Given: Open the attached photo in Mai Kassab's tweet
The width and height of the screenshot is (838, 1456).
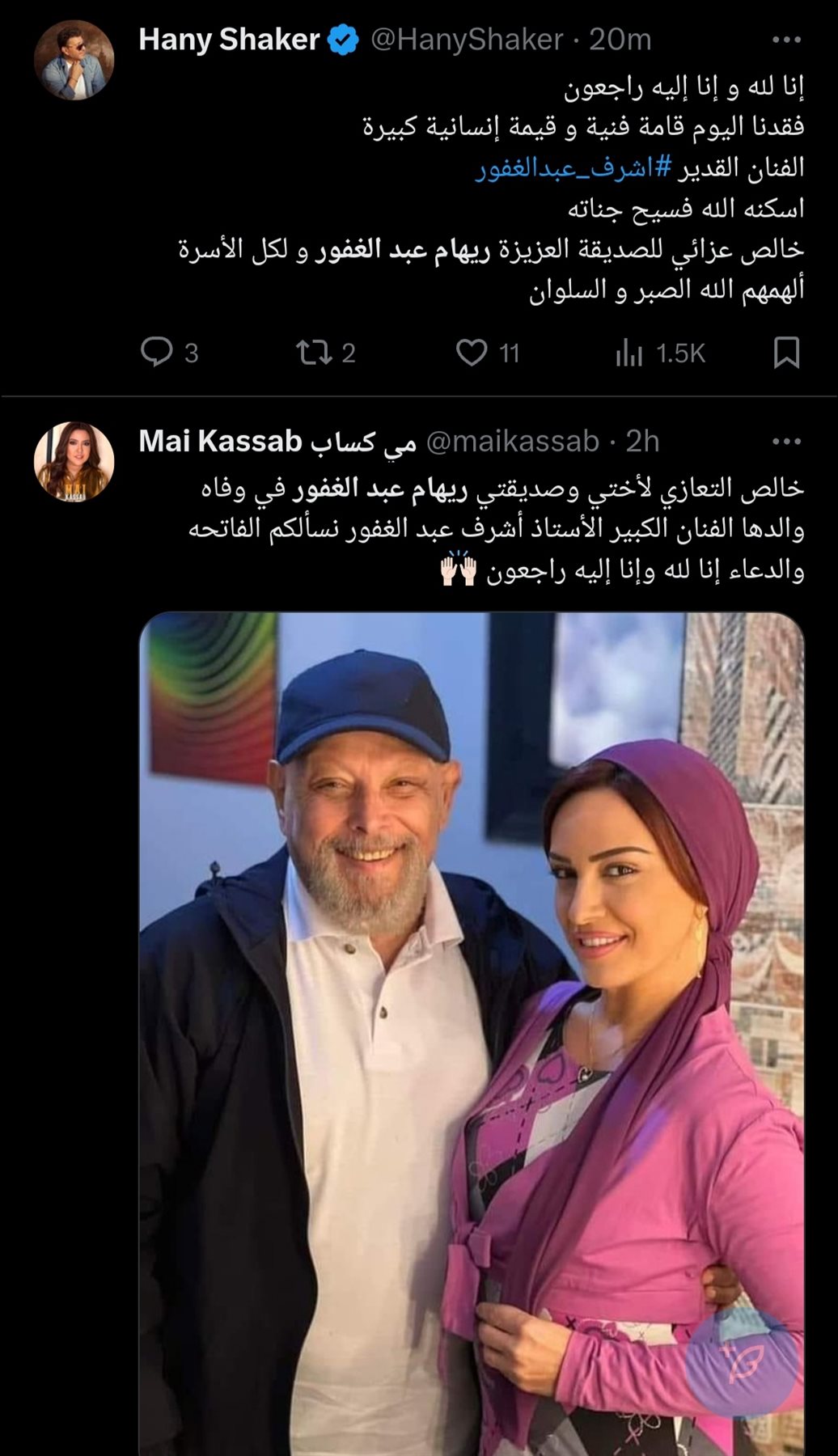Looking at the screenshot, I should (472, 1034).
